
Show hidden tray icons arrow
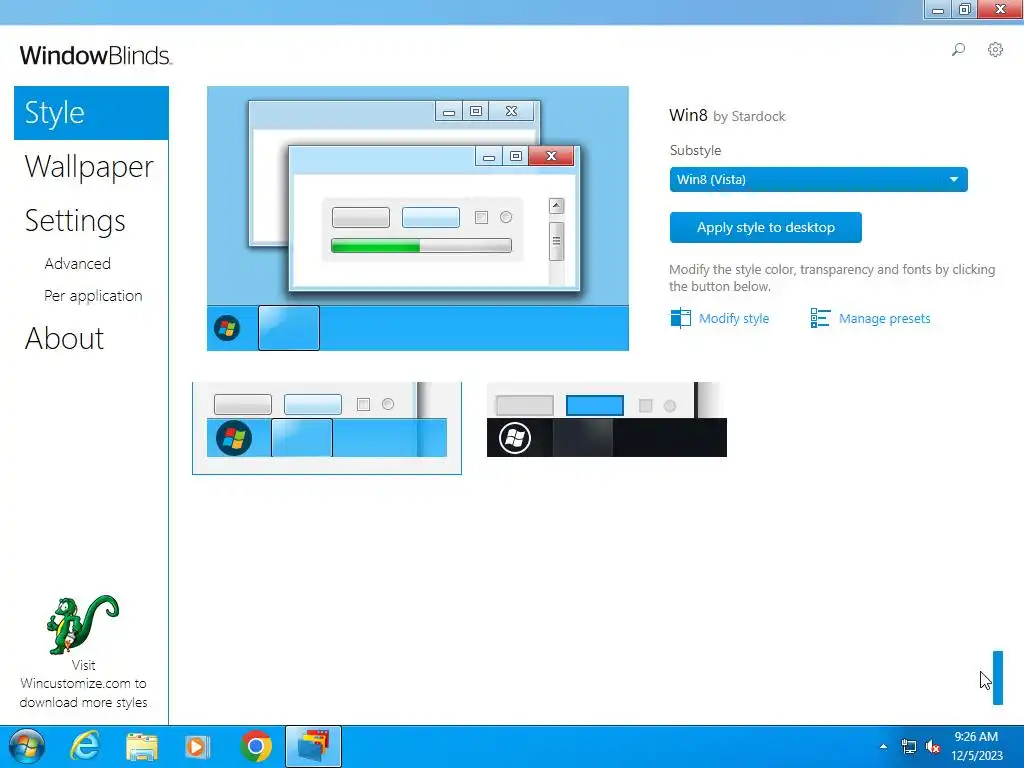pyautogui.click(x=884, y=746)
